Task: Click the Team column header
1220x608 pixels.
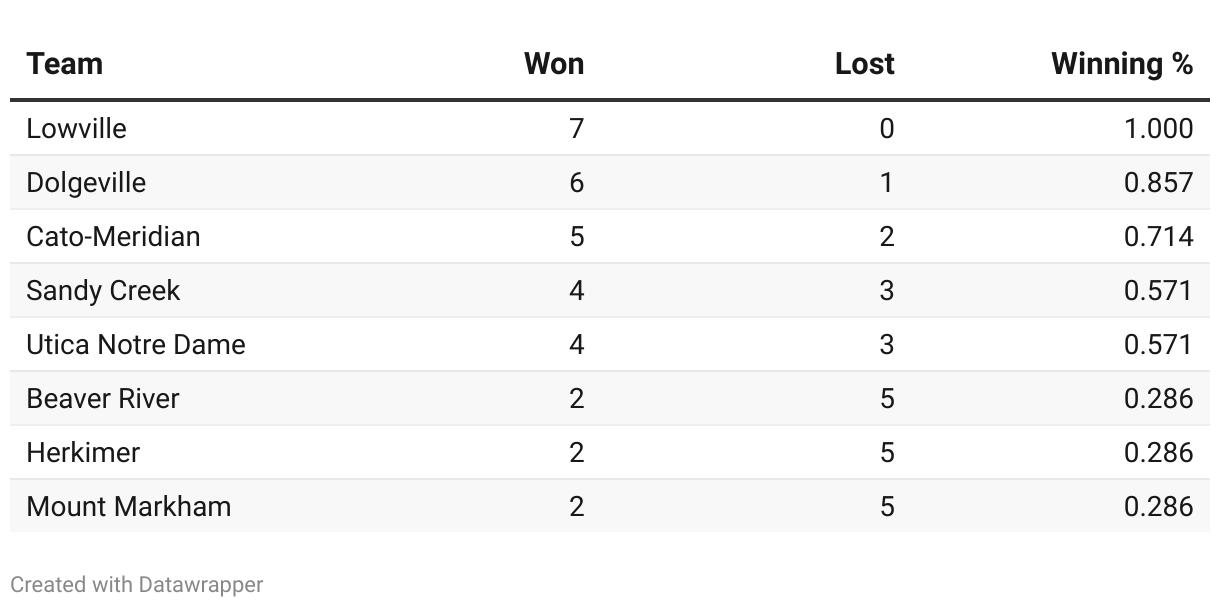Action: [x=64, y=64]
